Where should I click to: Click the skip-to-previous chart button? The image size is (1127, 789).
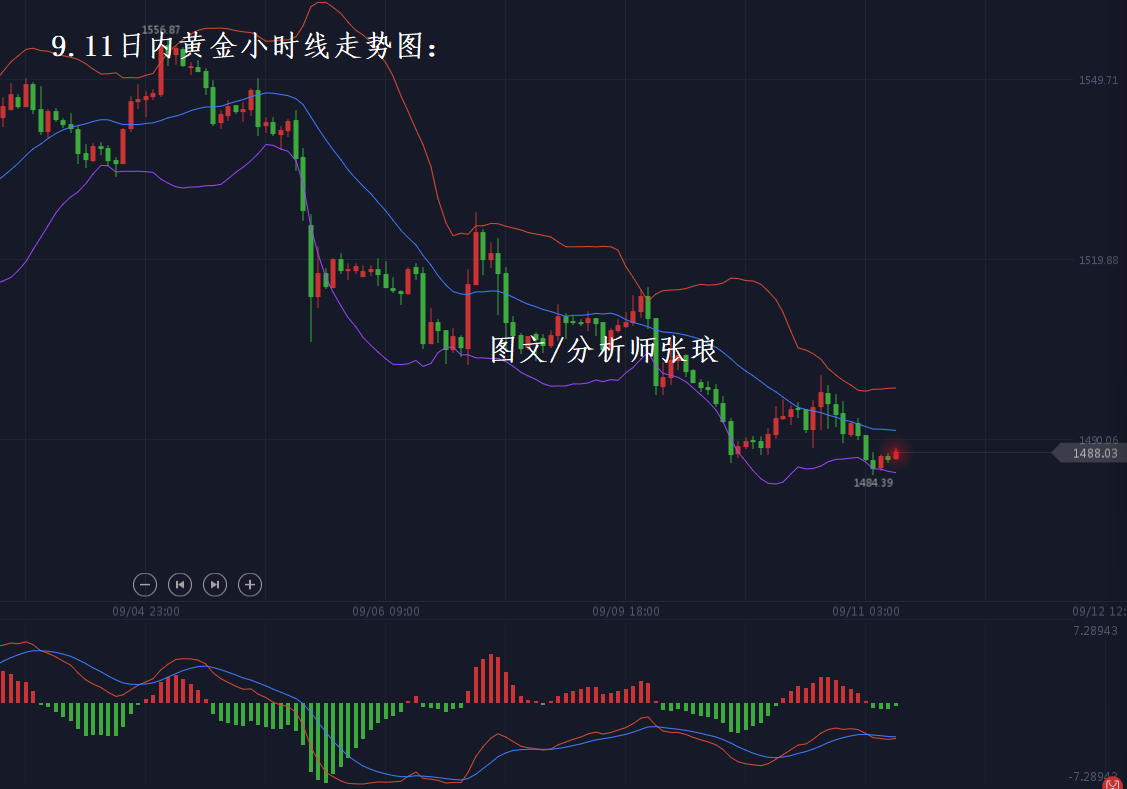[x=180, y=584]
